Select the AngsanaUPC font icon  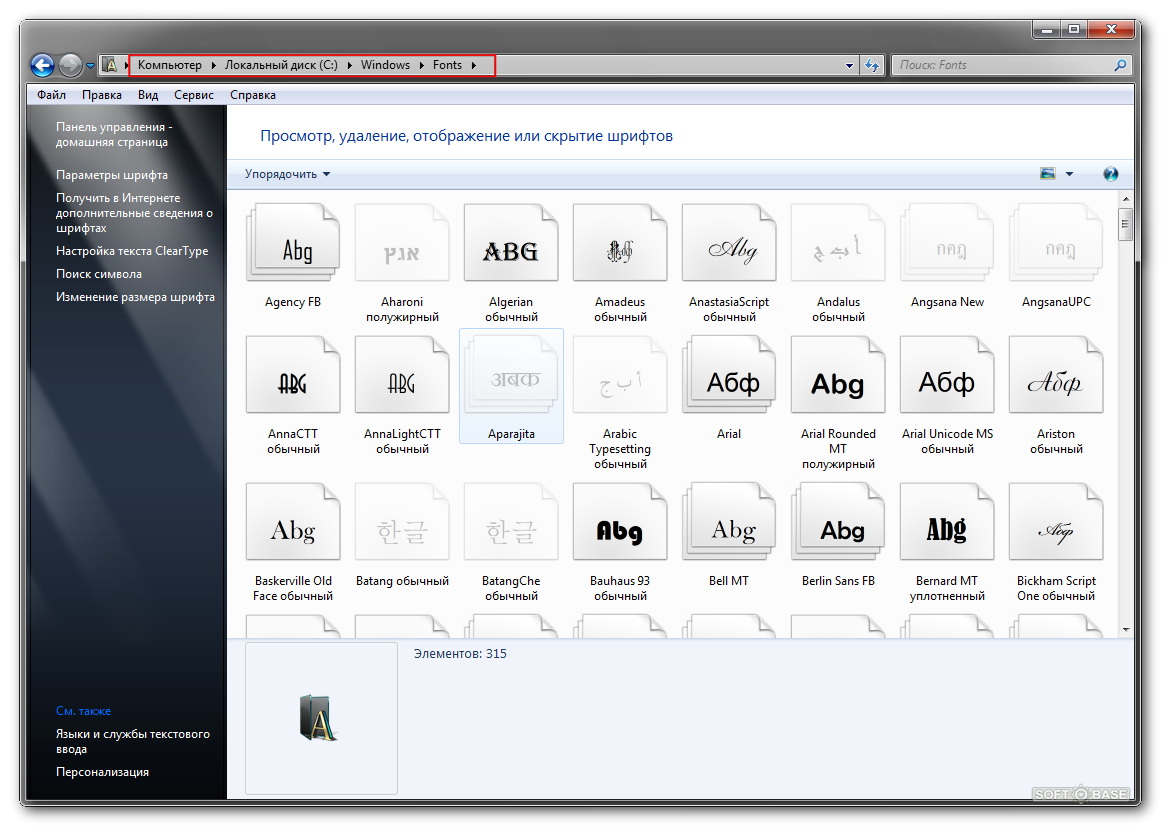[1056, 243]
